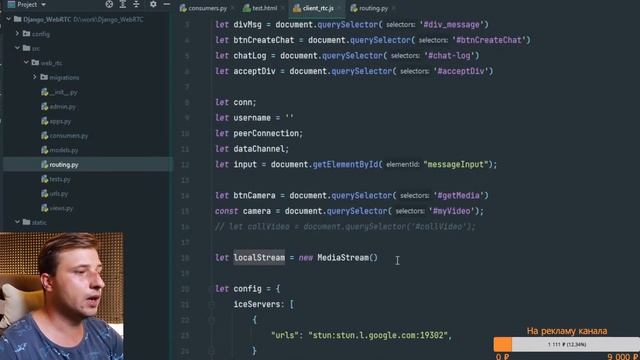640x360 pixels.
Task: Click the stun.l.google.com URL string
Action: click(378, 335)
